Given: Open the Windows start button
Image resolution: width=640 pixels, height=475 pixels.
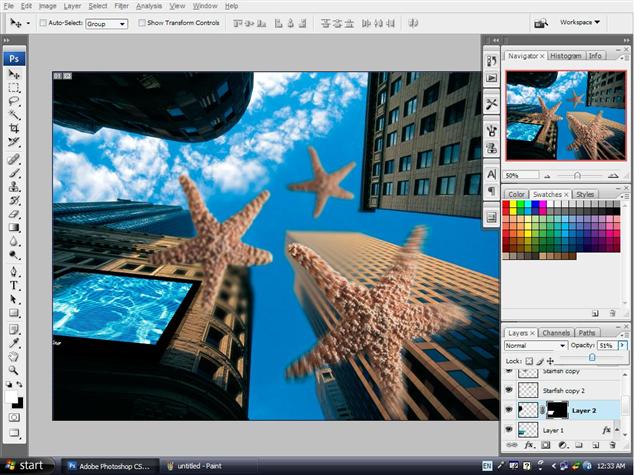Looking at the screenshot, I should coord(28,466).
